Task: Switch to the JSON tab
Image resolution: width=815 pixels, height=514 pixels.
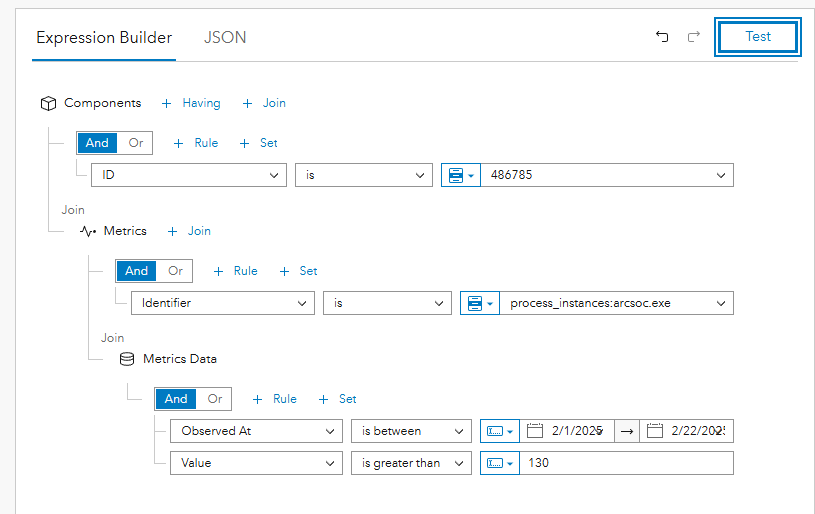Action: [225, 38]
